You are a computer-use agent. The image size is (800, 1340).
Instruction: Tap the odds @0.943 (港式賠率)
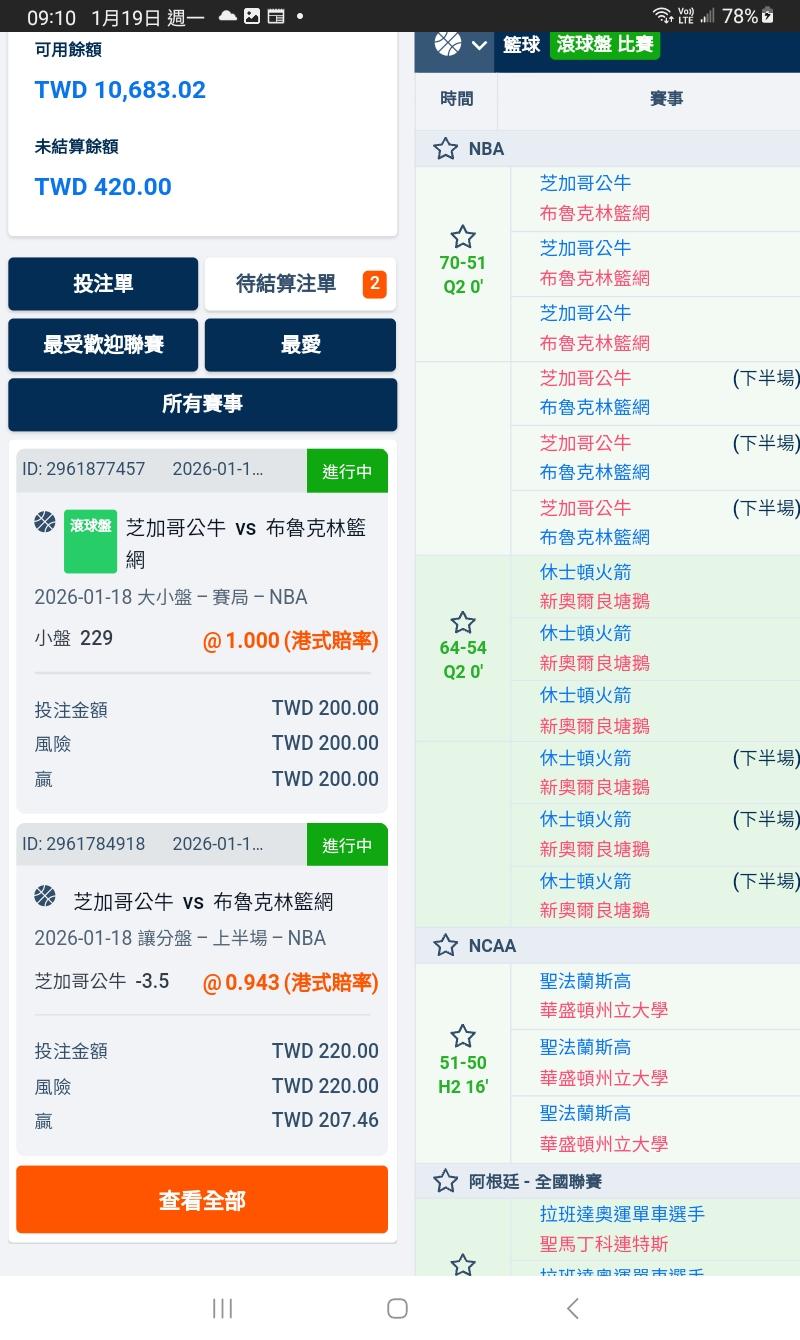[x=291, y=983]
